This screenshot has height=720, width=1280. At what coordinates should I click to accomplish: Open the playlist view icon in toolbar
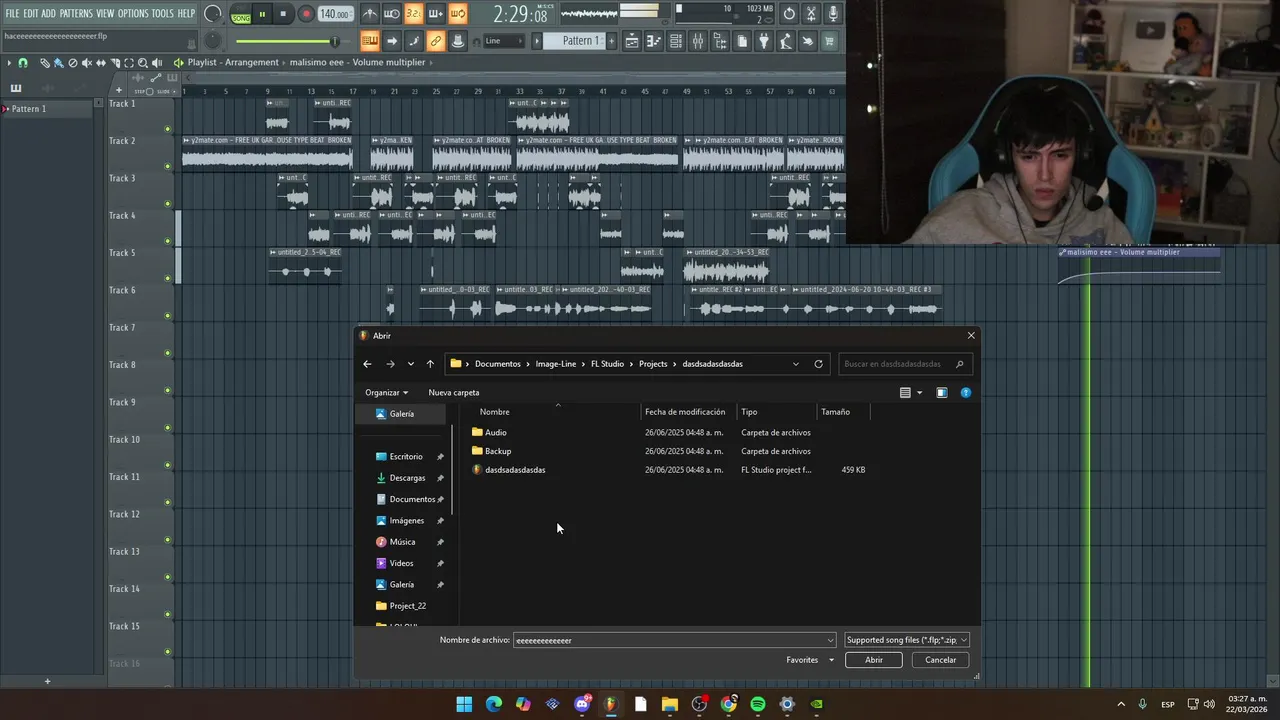[632, 41]
